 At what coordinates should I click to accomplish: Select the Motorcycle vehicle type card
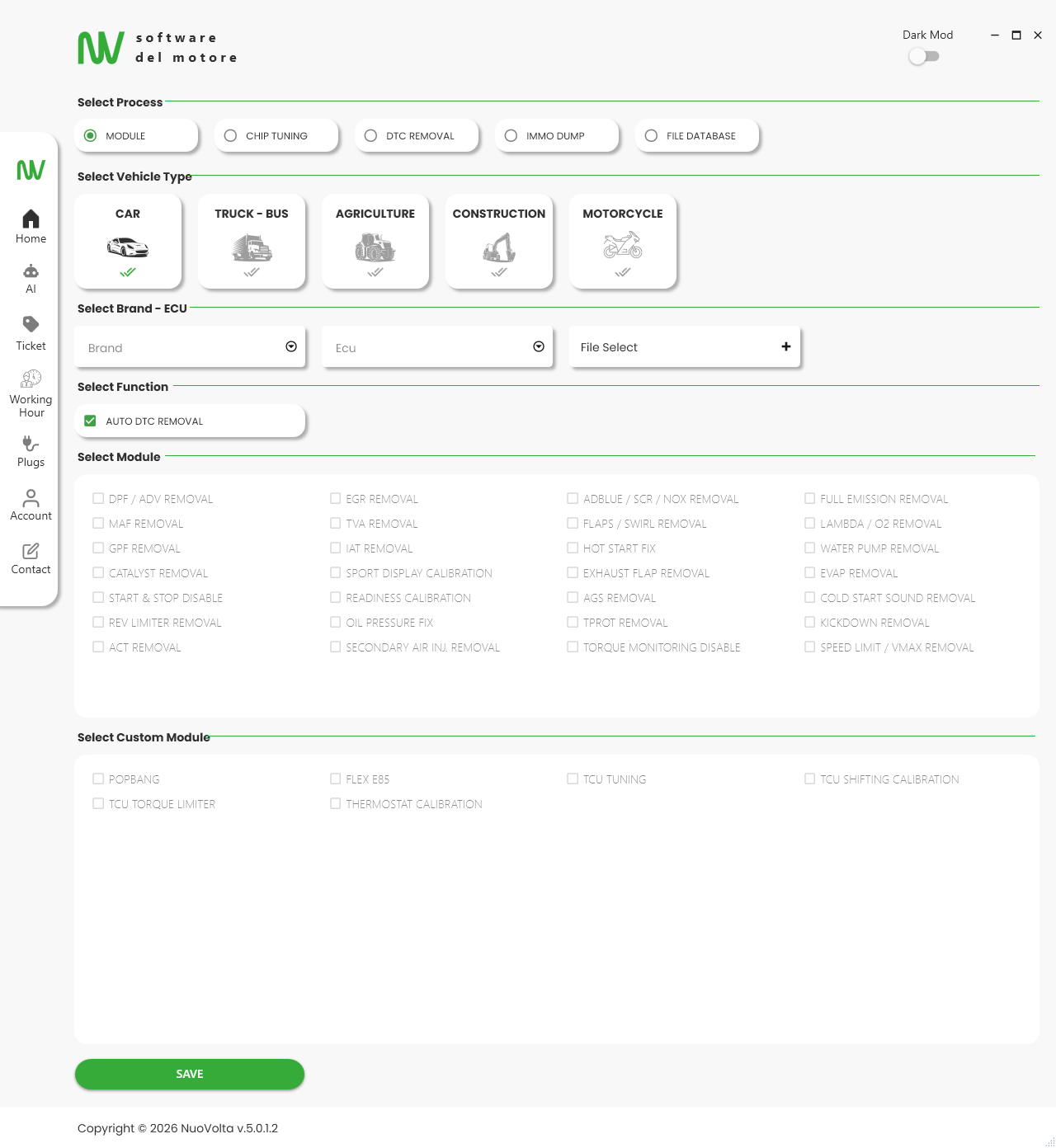tap(622, 241)
